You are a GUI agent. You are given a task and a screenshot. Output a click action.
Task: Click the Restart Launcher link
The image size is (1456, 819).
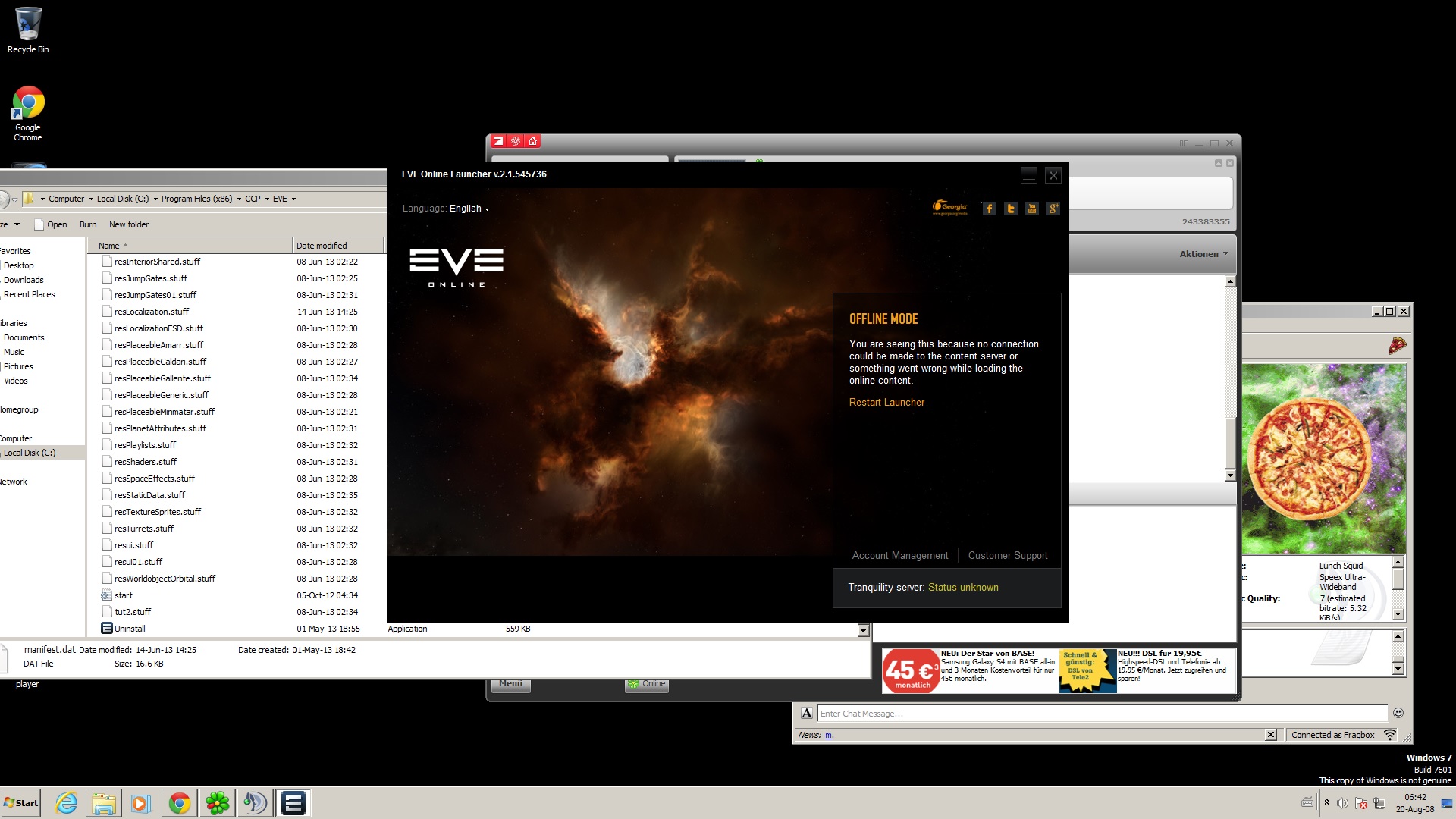tap(886, 403)
